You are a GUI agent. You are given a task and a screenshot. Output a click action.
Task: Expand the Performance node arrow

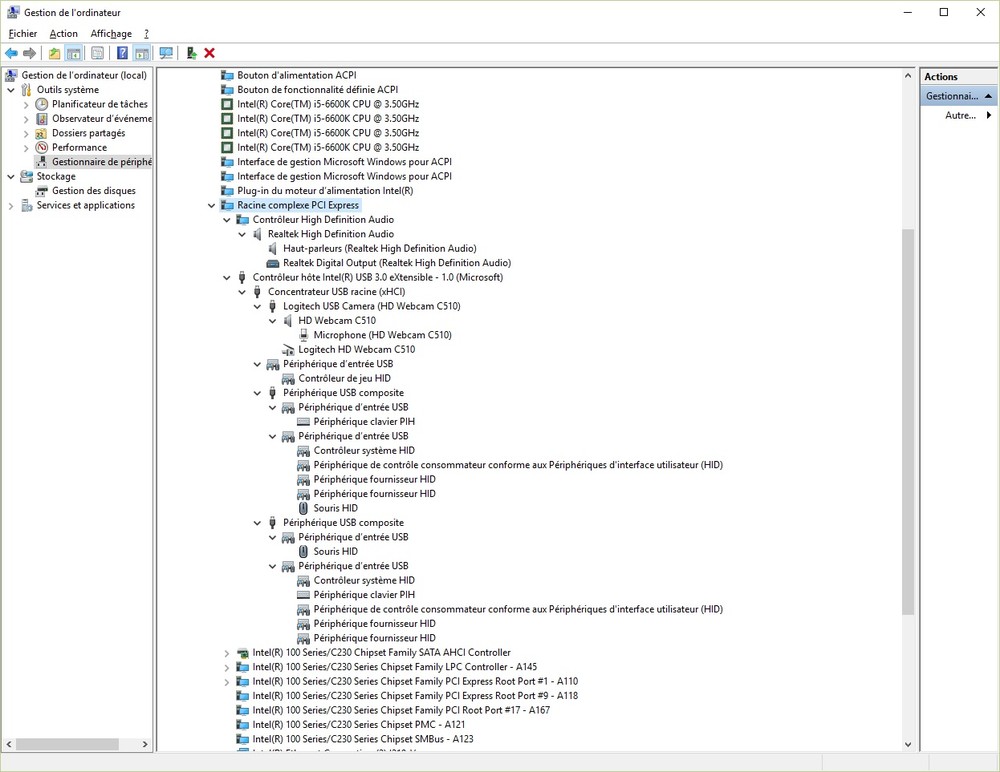(x=26, y=148)
